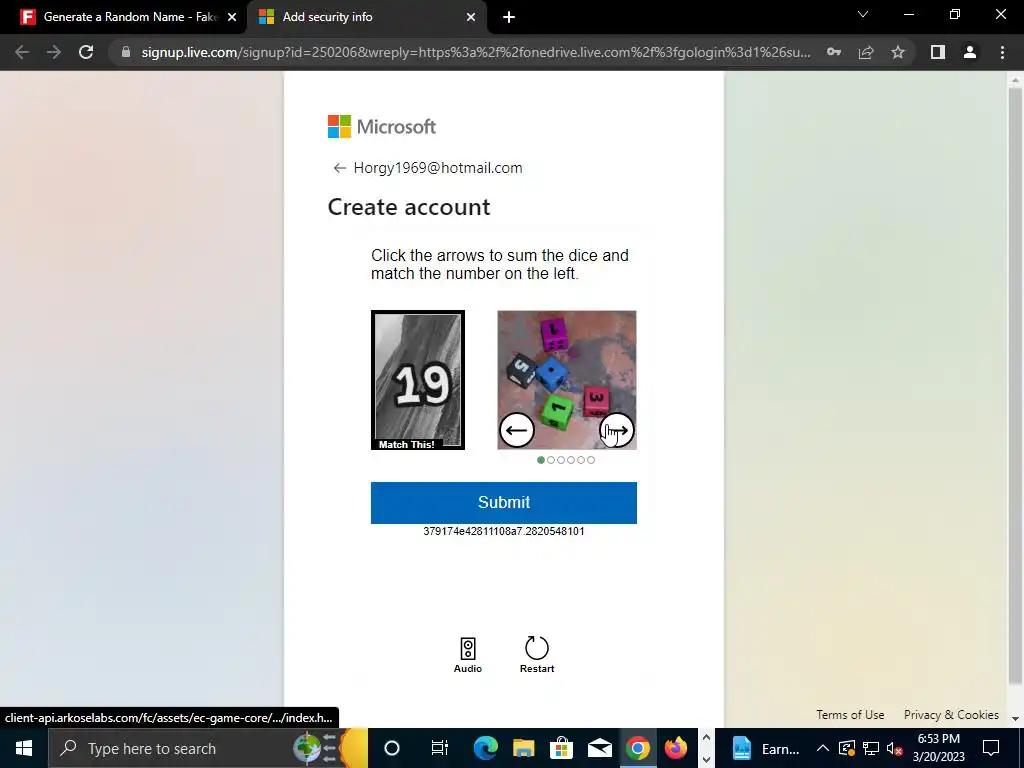Viewport: 1024px width, 768px height.
Task: Restart the captcha puzzle
Action: [x=537, y=655]
